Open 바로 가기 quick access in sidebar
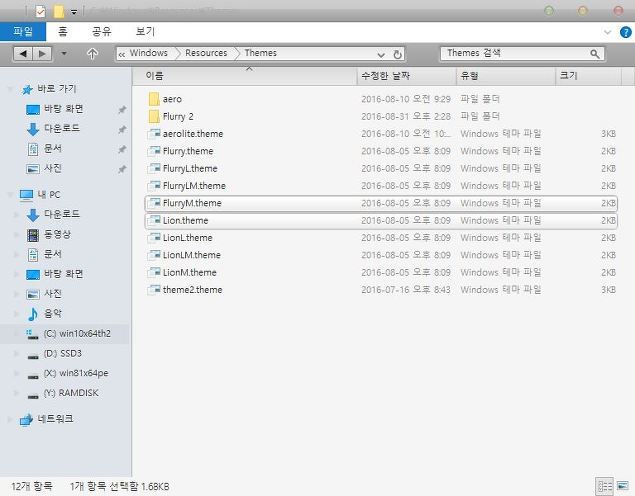Viewport: 635px width, 496px height. coord(57,89)
